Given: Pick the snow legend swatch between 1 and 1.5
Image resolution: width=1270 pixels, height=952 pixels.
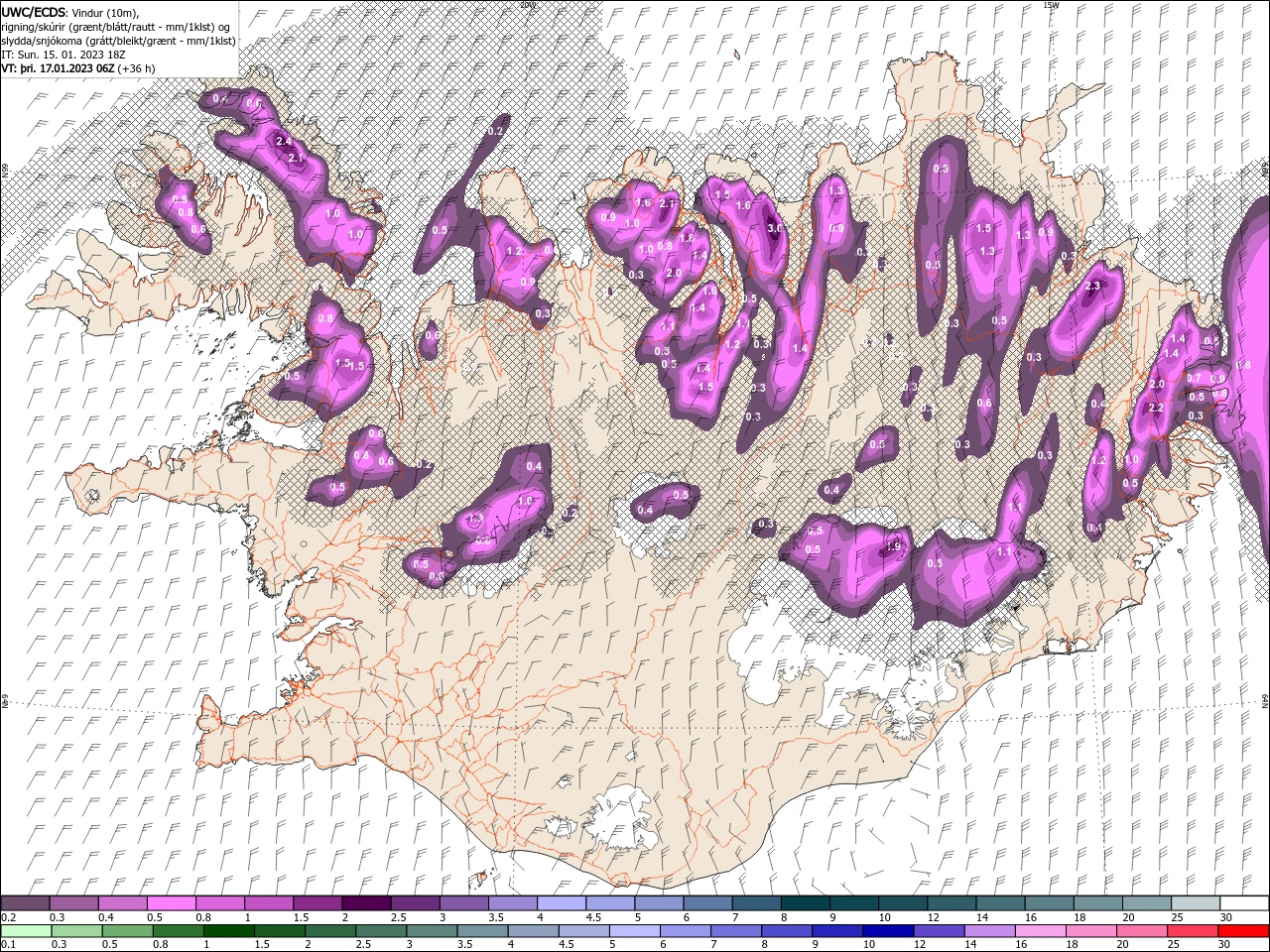Looking at the screenshot, I should (x=269, y=903).
